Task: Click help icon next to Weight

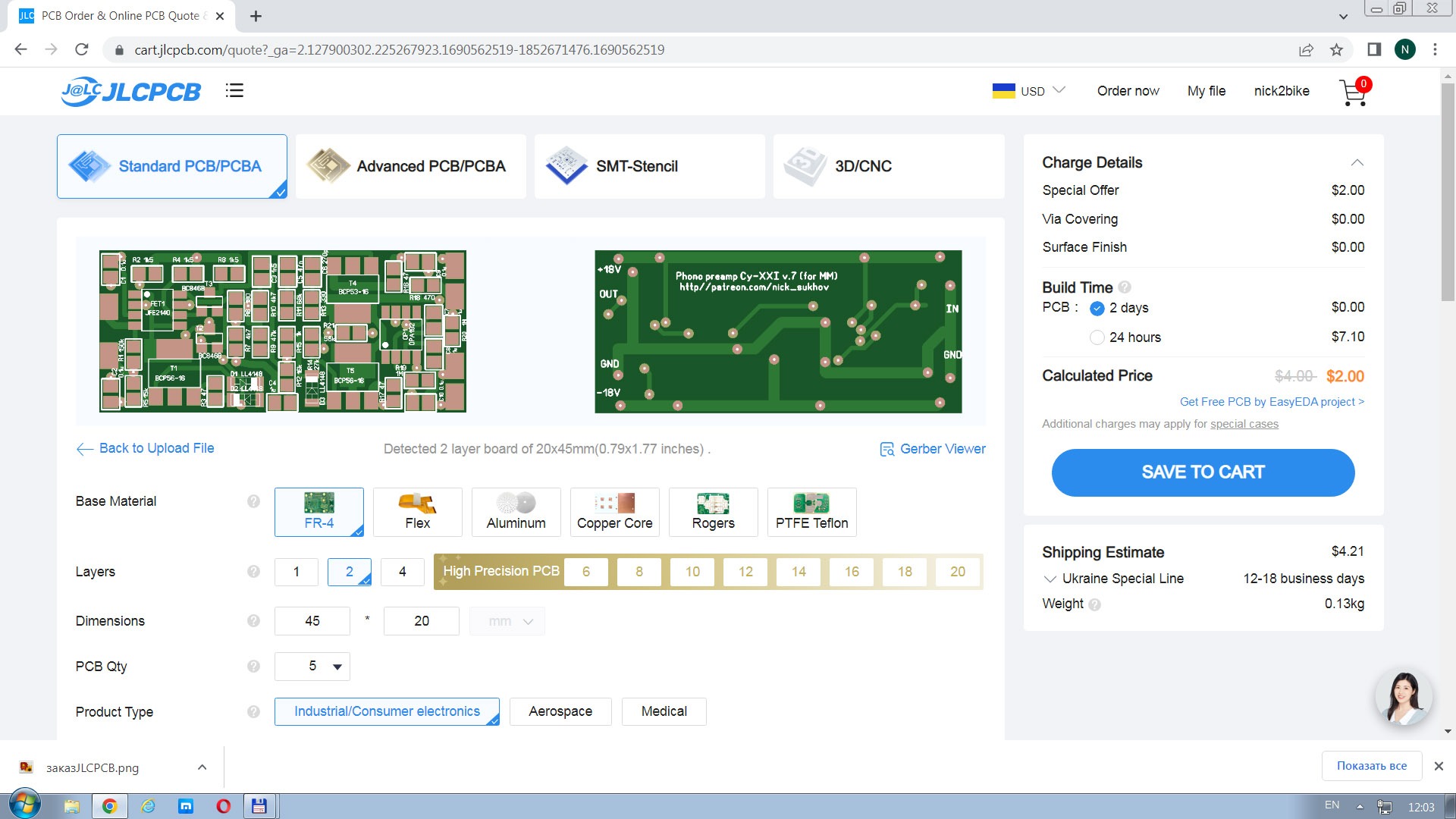Action: [x=1094, y=604]
